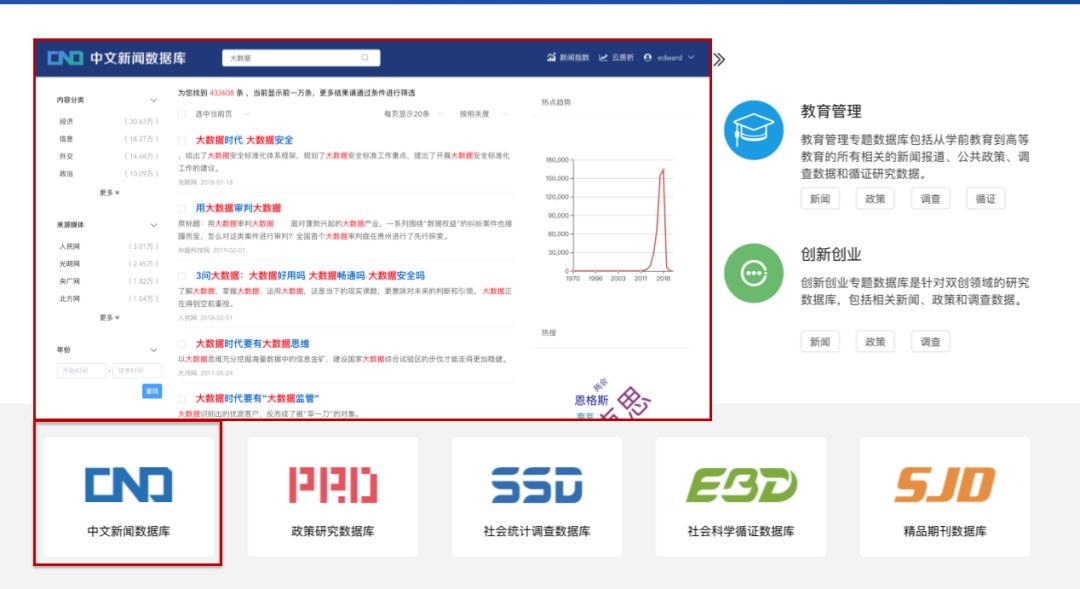Open article 用大数据审判大数据
Screen dimensions: 1080x589
click(238, 207)
